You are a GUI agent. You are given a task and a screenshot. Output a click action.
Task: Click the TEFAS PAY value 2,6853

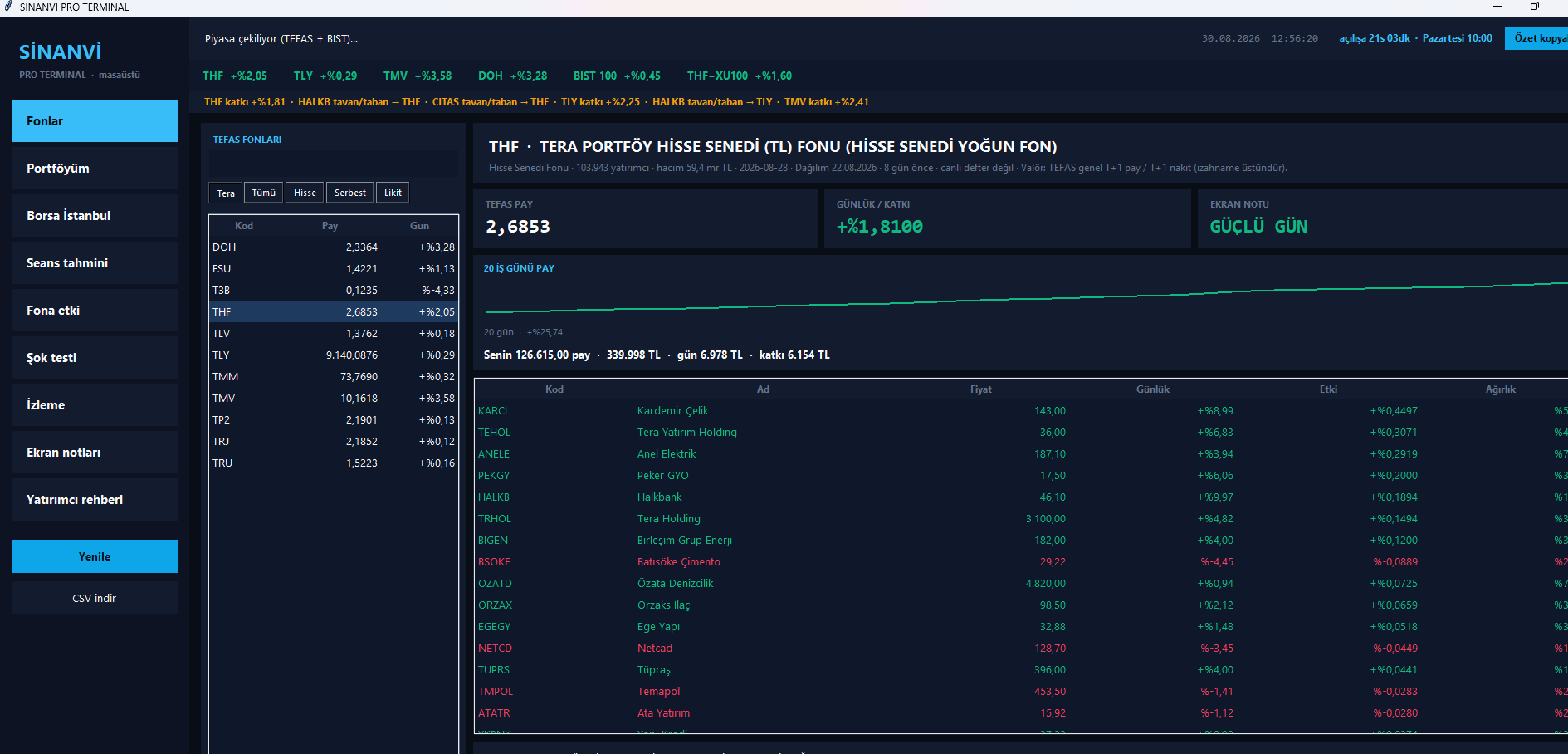point(518,227)
